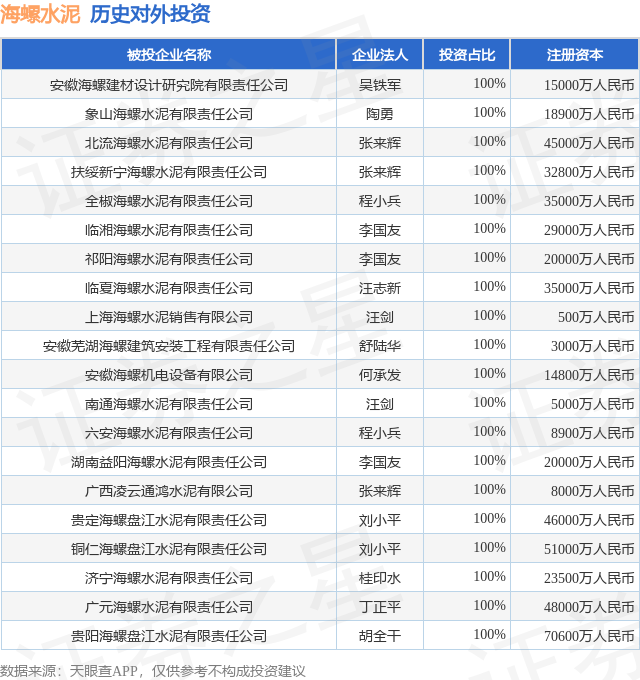This screenshot has height=680, width=640.
Task: Click legal person 程小兵 in 全椒 row
Action: [380, 201]
